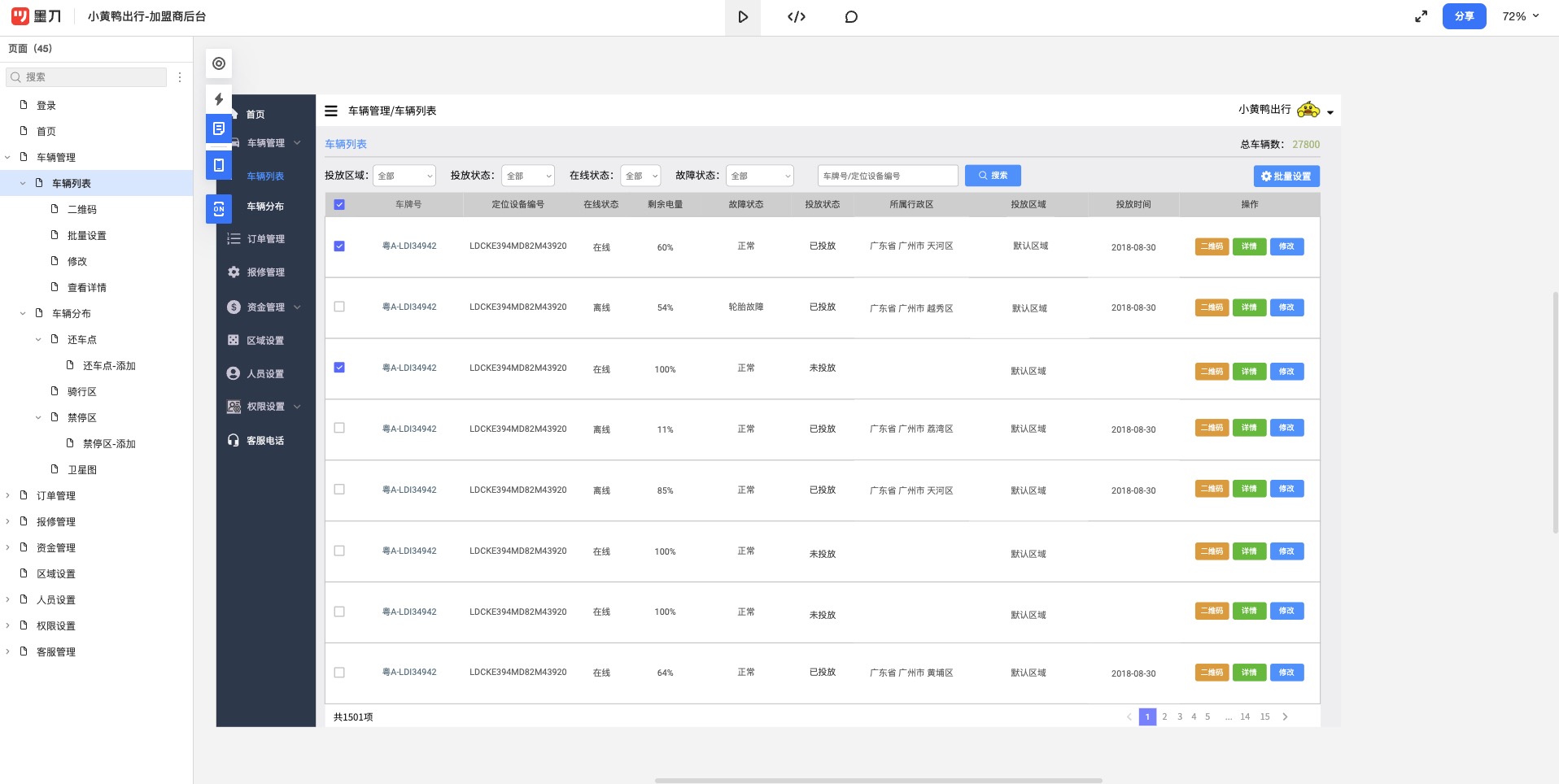The image size is (1559, 784).
Task: Click the blue ON toggle icon on side toolbar
Action: click(x=219, y=209)
